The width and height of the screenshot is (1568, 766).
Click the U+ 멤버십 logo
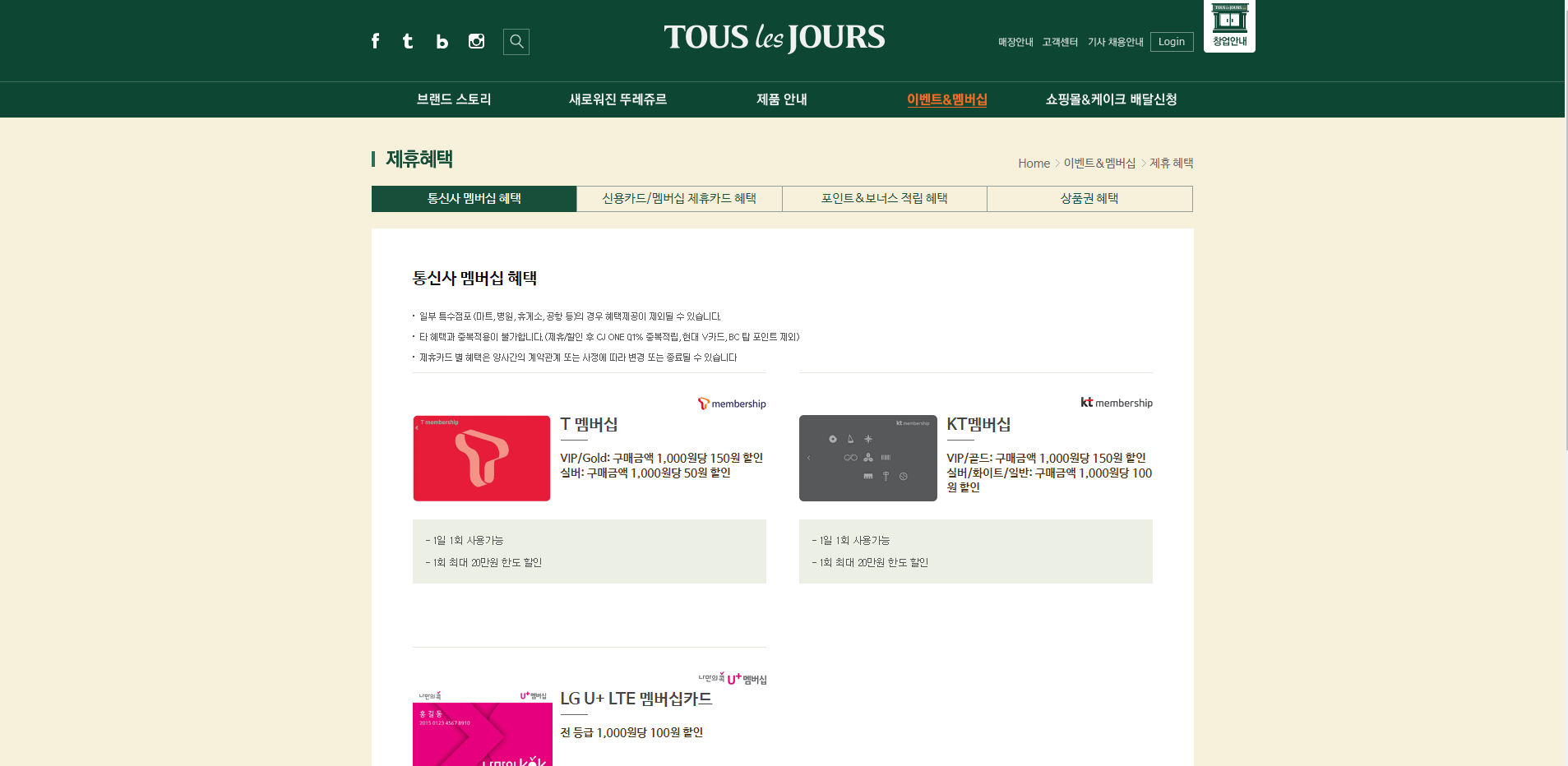point(733,679)
